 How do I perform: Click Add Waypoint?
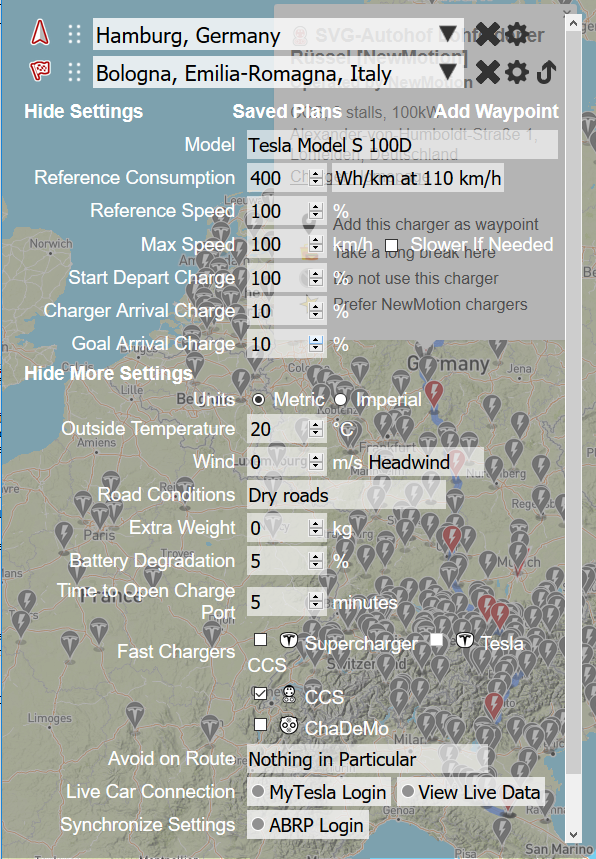[x=496, y=111]
